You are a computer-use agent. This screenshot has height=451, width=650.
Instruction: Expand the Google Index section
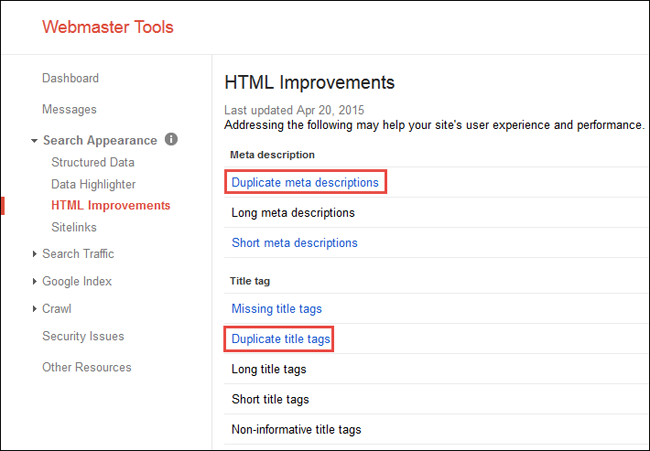pyautogui.click(x=34, y=281)
